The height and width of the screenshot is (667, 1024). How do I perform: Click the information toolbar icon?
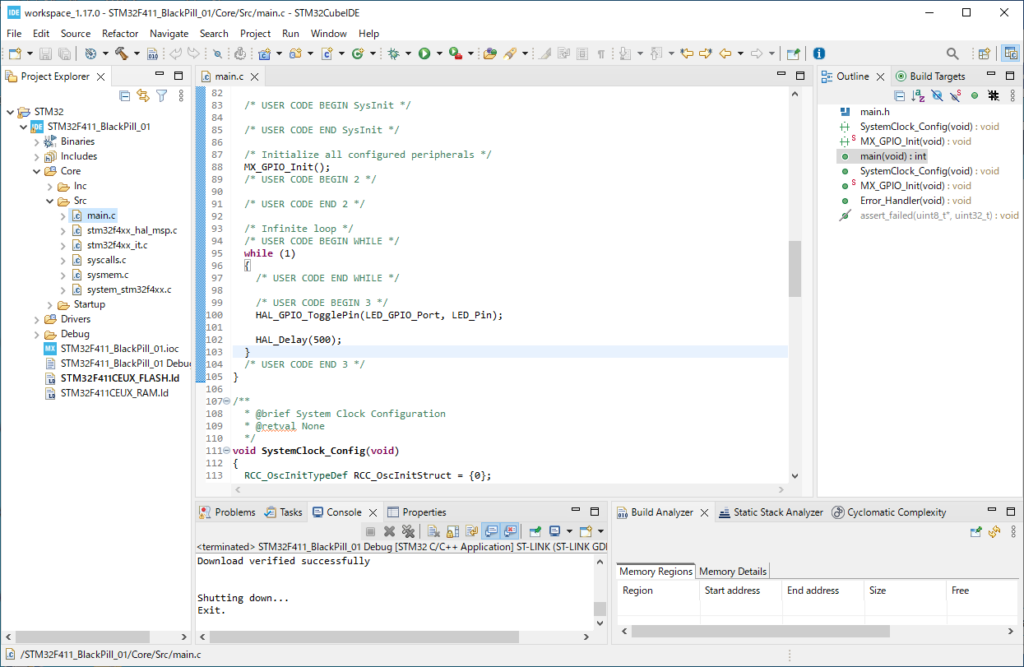coord(819,54)
